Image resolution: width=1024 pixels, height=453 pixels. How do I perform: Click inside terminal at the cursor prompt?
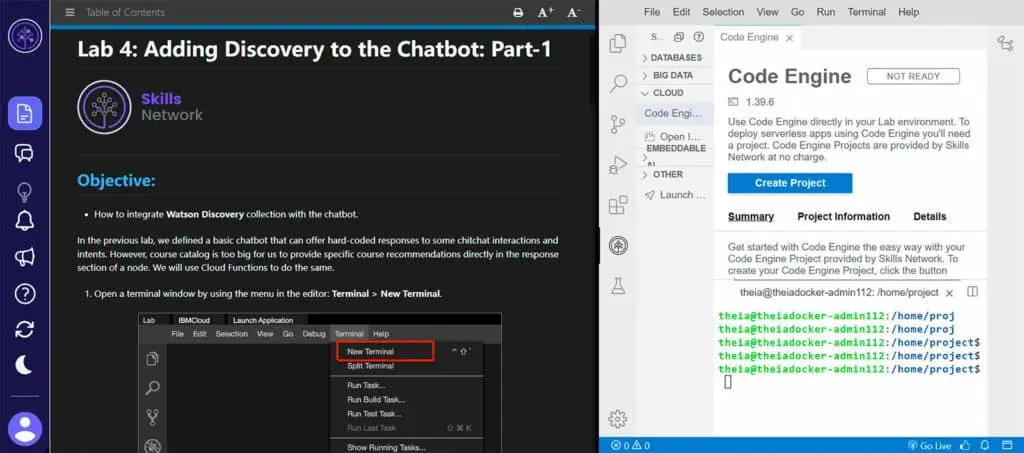tap(728, 383)
